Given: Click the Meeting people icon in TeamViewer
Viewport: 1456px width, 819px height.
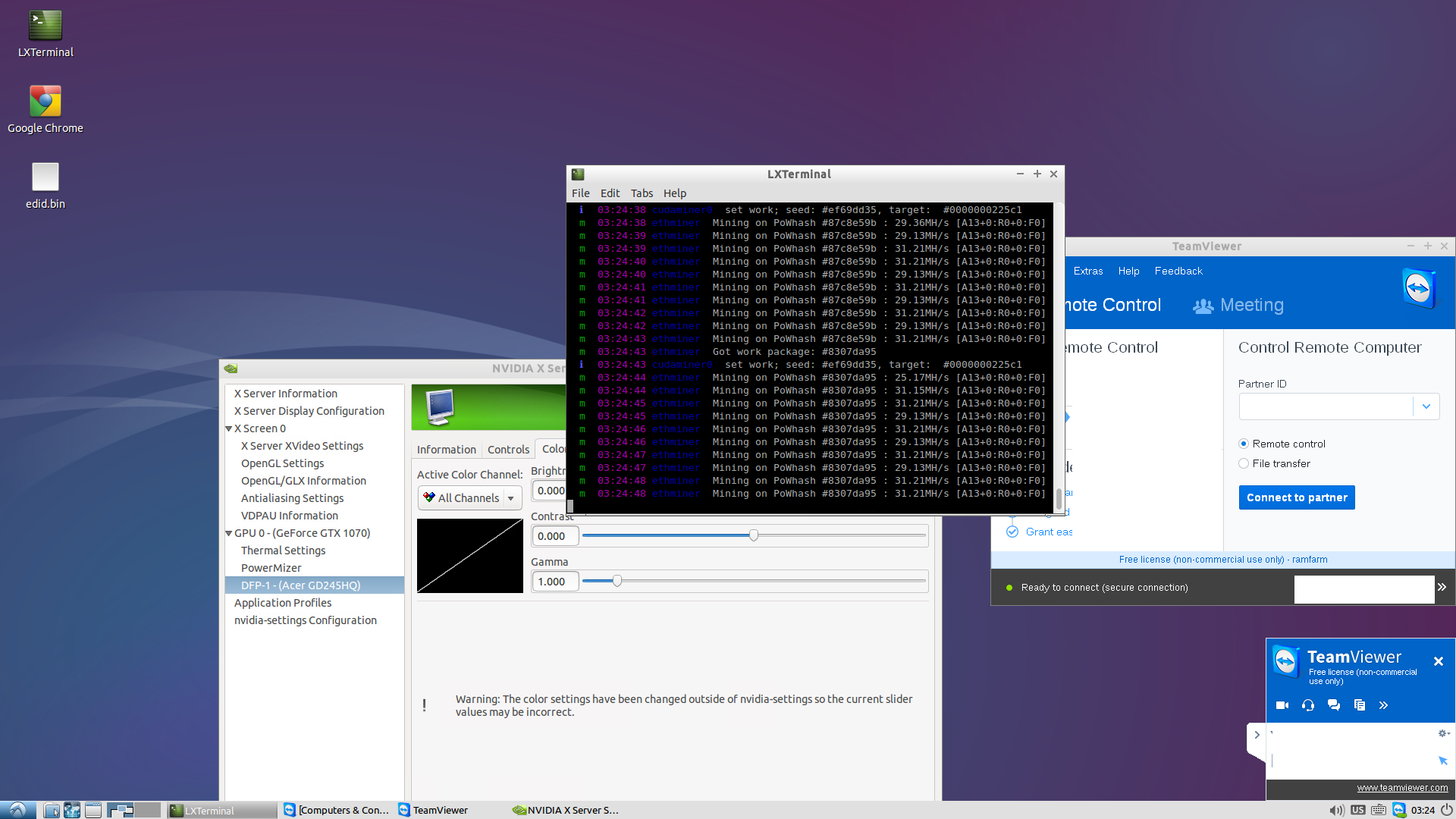Looking at the screenshot, I should coord(1203,306).
